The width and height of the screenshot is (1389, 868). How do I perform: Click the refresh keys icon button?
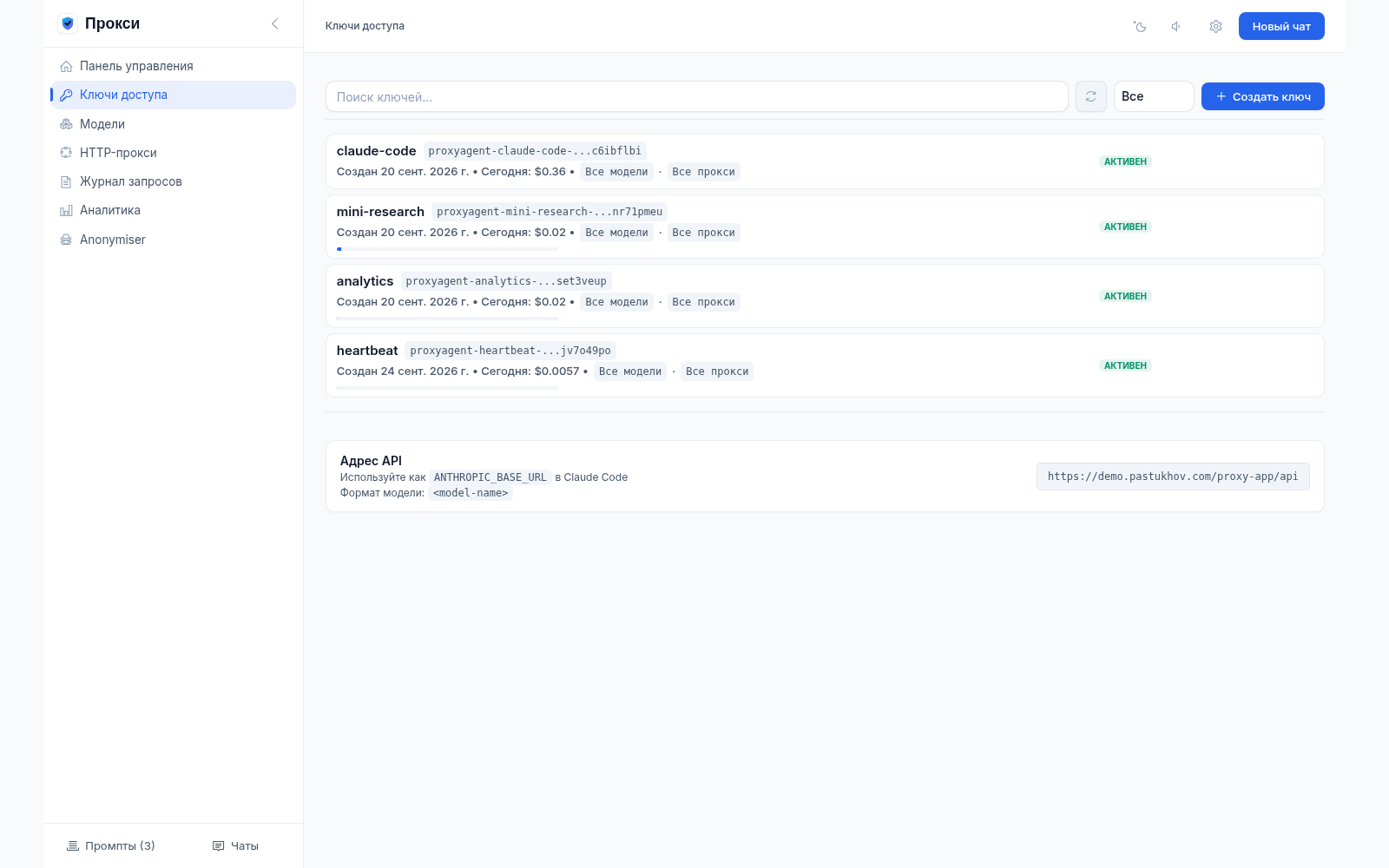[x=1091, y=96]
